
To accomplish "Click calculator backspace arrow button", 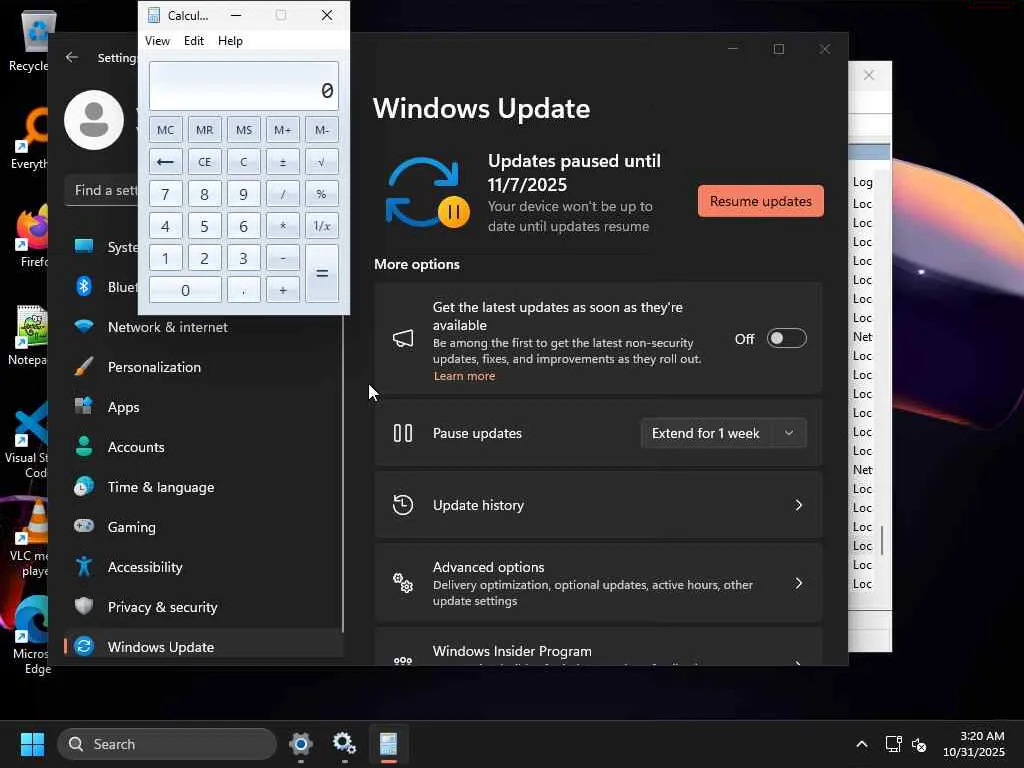I will 165,161.
